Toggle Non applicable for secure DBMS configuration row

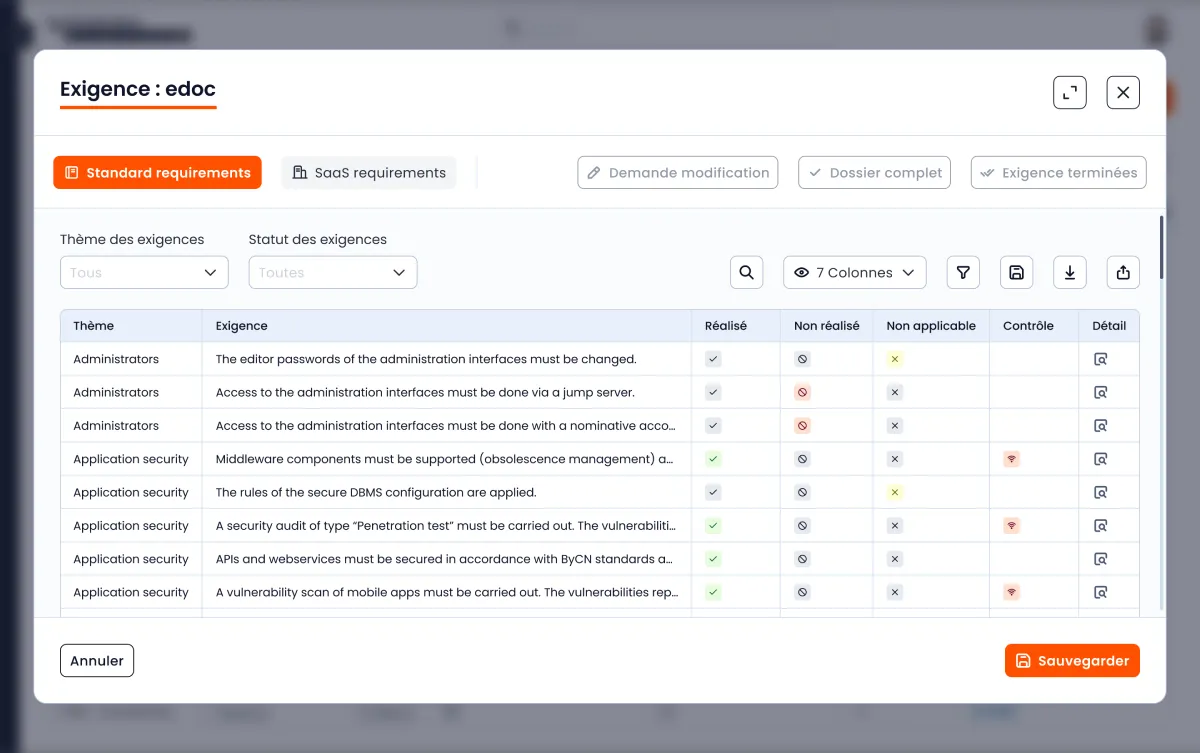coord(895,492)
